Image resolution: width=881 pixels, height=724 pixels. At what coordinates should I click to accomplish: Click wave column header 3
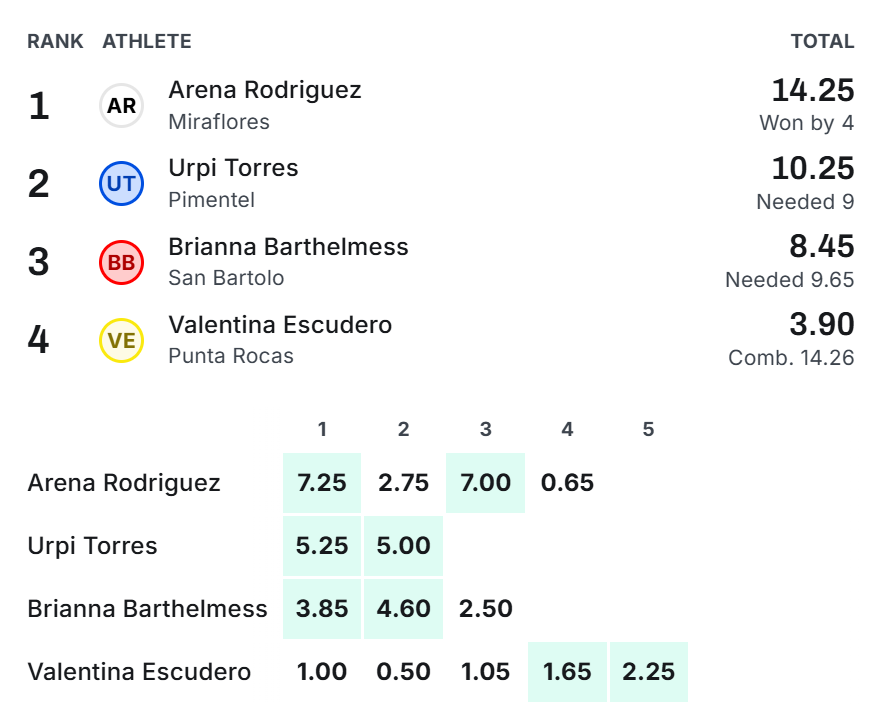coord(485,430)
